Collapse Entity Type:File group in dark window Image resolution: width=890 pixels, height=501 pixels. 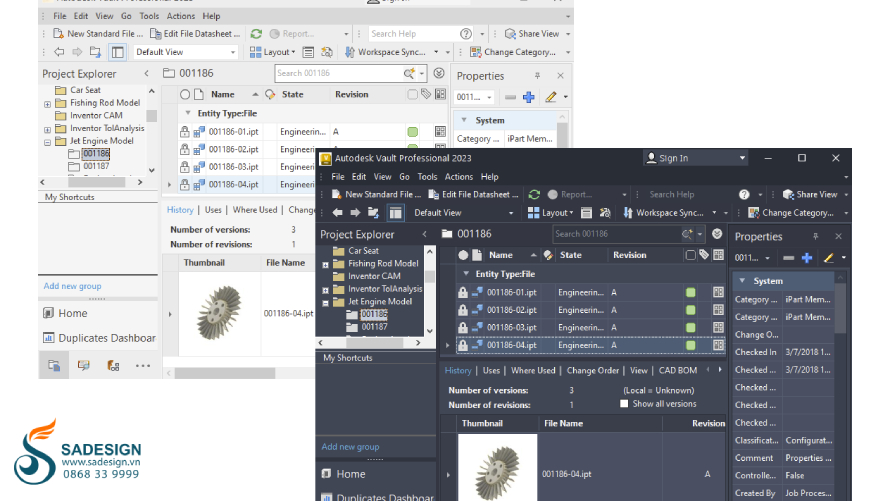coord(465,274)
